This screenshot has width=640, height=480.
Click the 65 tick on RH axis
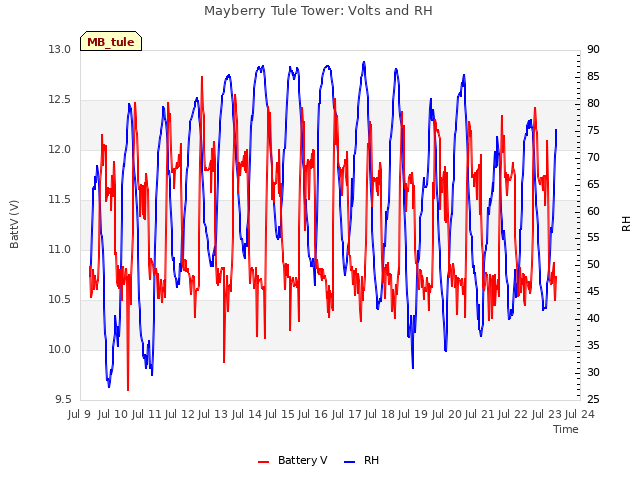pos(593,184)
